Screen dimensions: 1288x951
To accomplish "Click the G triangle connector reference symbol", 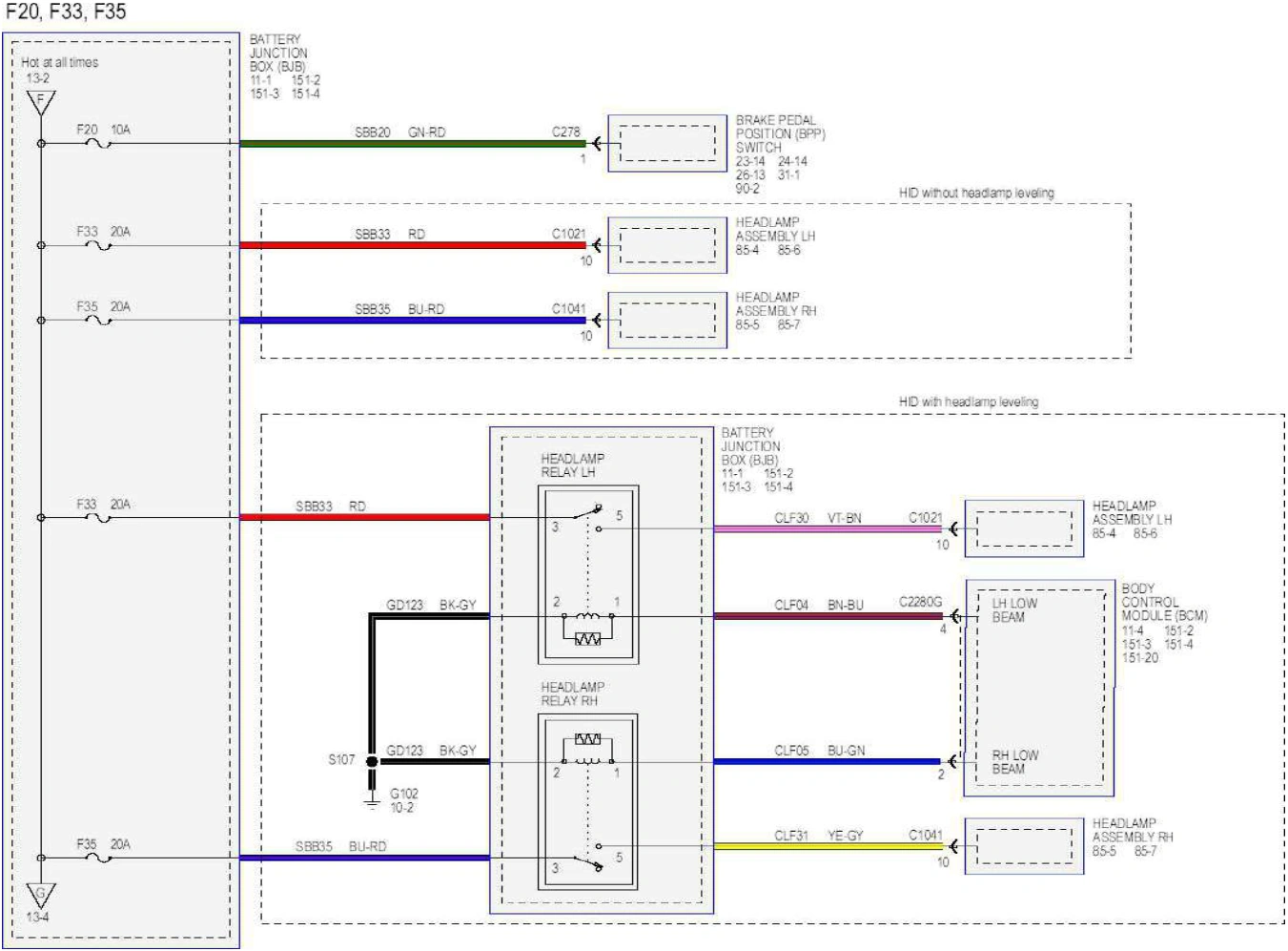I will pyautogui.click(x=40, y=895).
